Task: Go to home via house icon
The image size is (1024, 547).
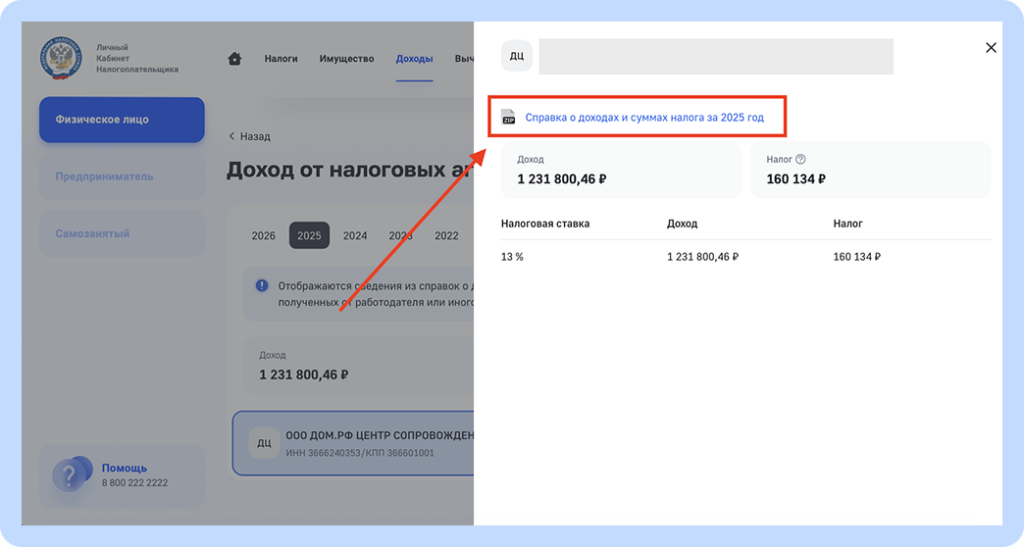Action: click(234, 59)
